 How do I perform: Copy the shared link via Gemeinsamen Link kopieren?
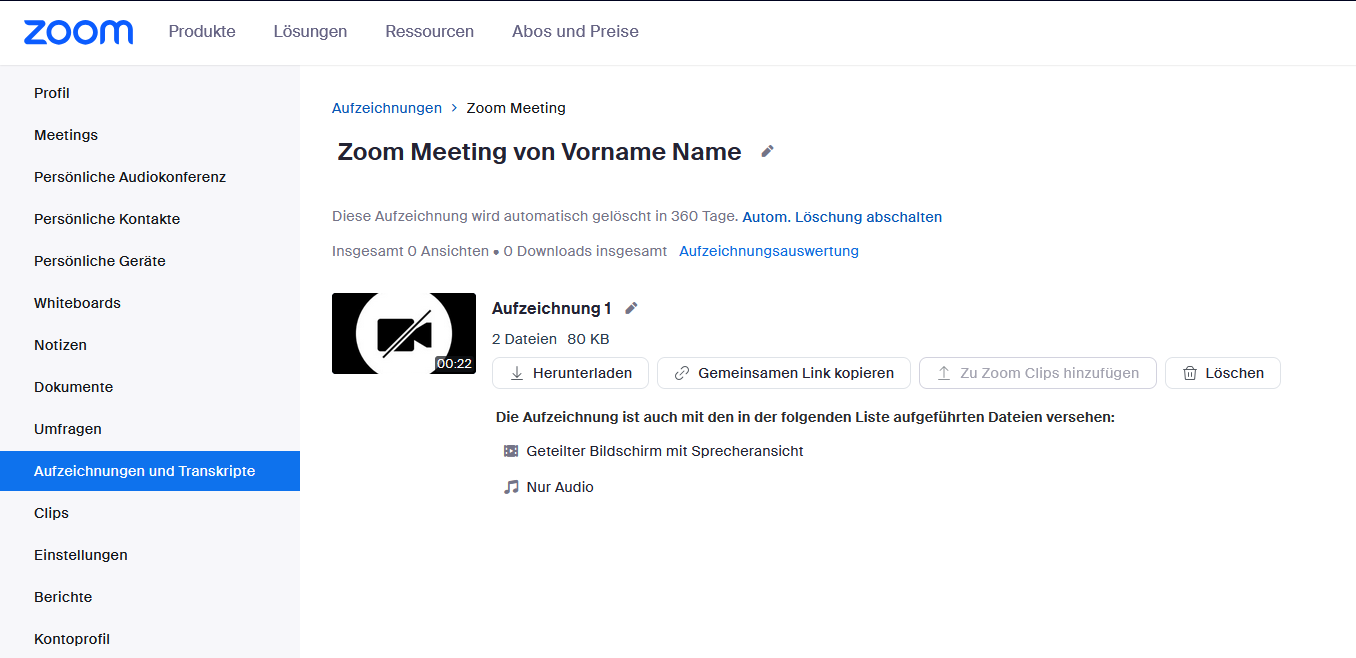coord(783,373)
